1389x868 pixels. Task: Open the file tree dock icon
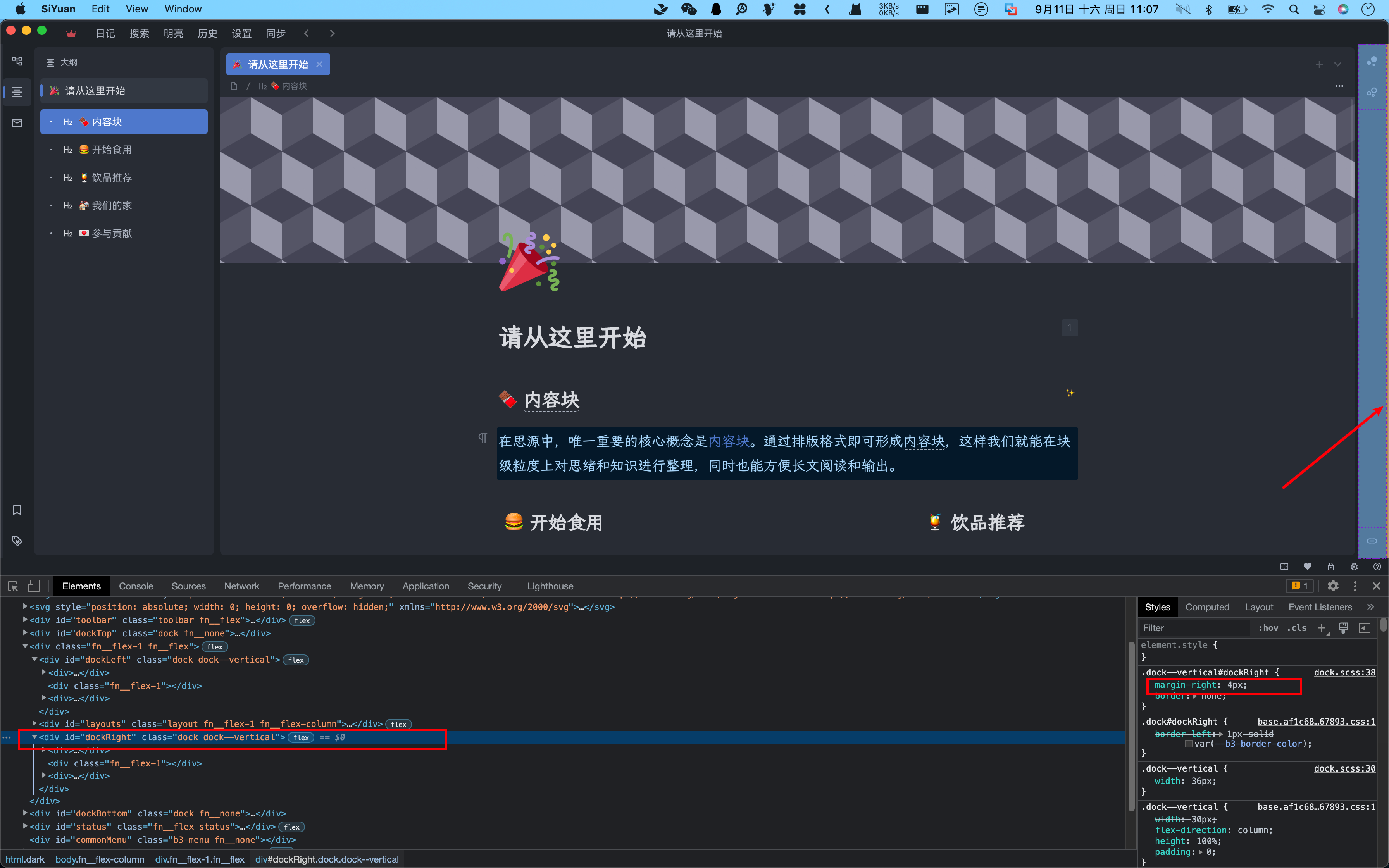click(17, 62)
